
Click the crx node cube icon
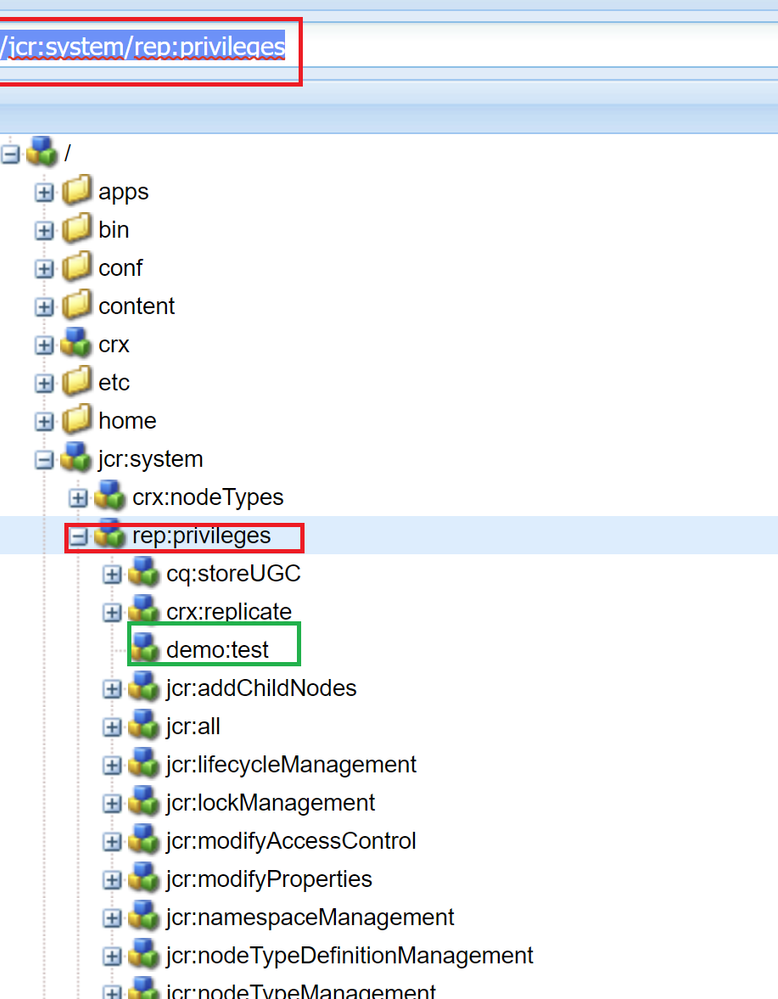(x=76, y=345)
